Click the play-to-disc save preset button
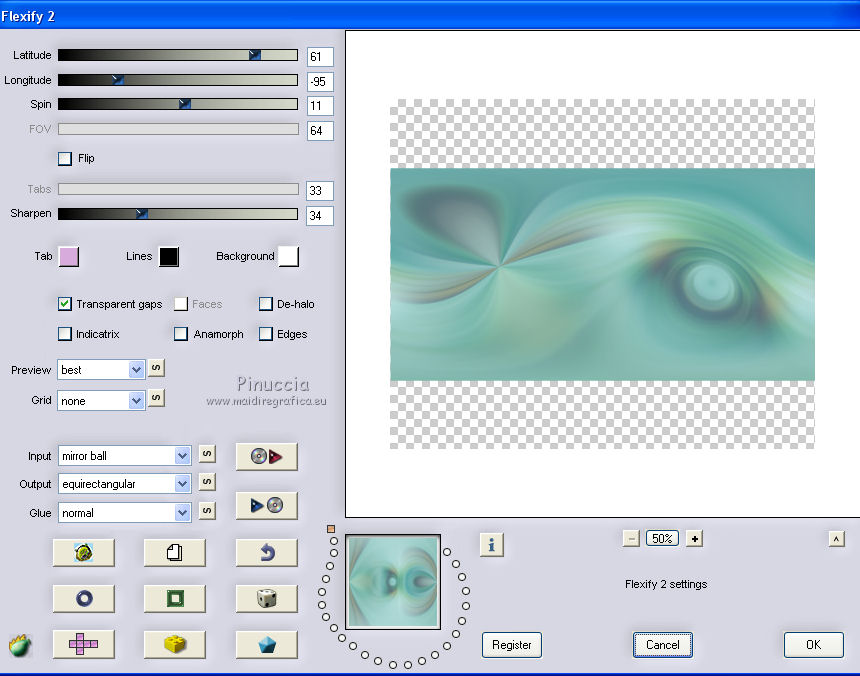860x676 pixels. tap(267, 505)
